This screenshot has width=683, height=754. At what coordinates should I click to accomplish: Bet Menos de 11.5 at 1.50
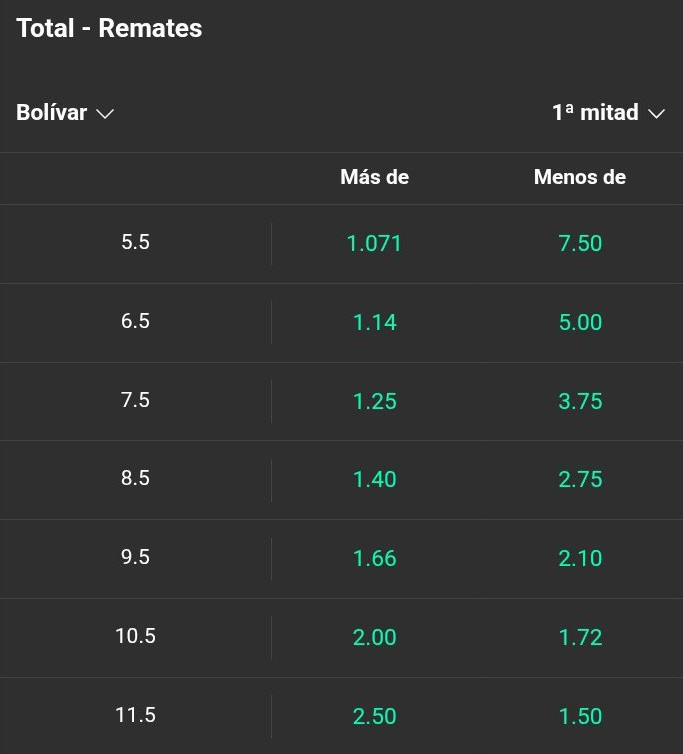pyautogui.click(x=580, y=716)
